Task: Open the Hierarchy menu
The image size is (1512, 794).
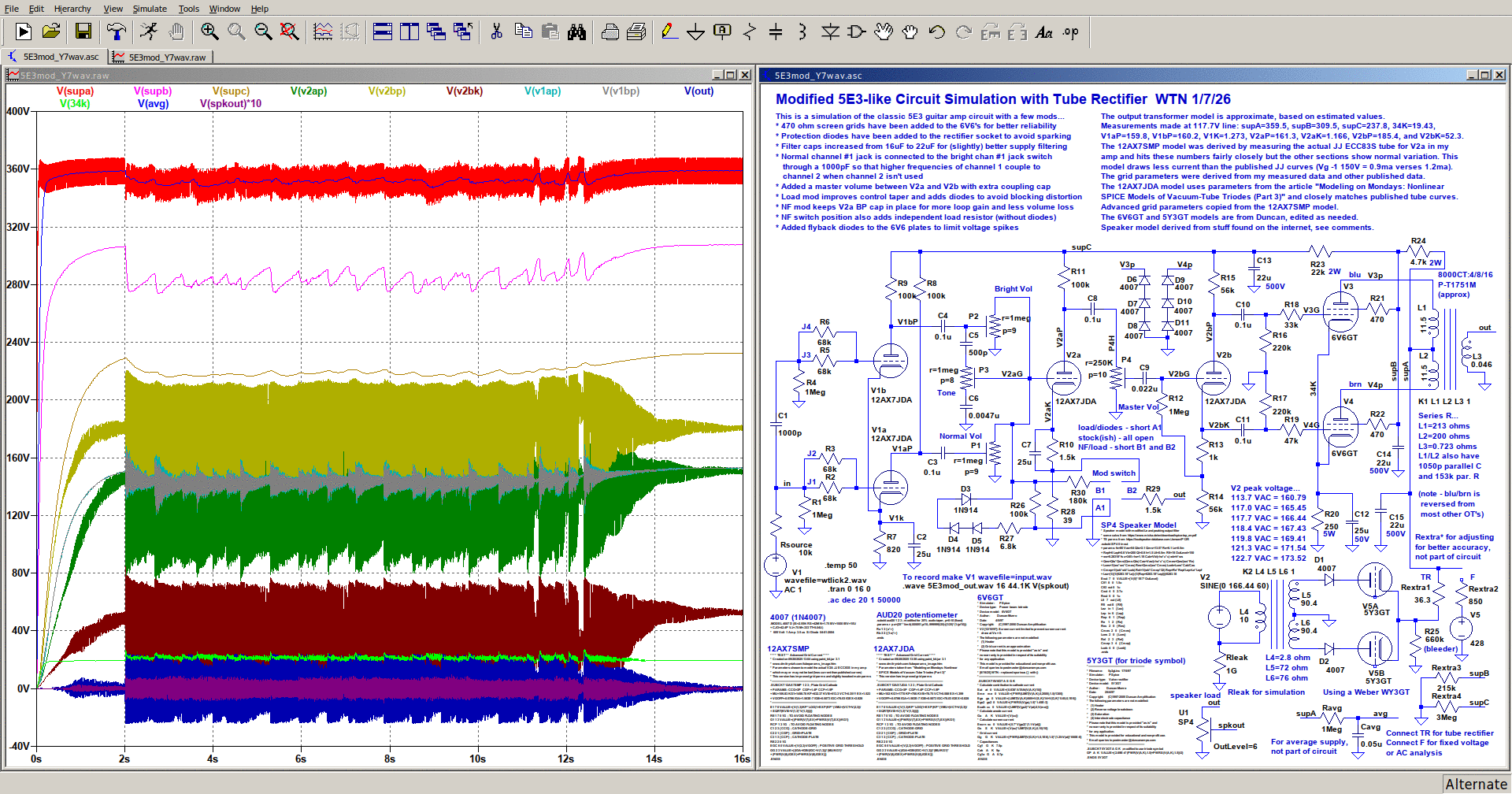Action: point(72,9)
